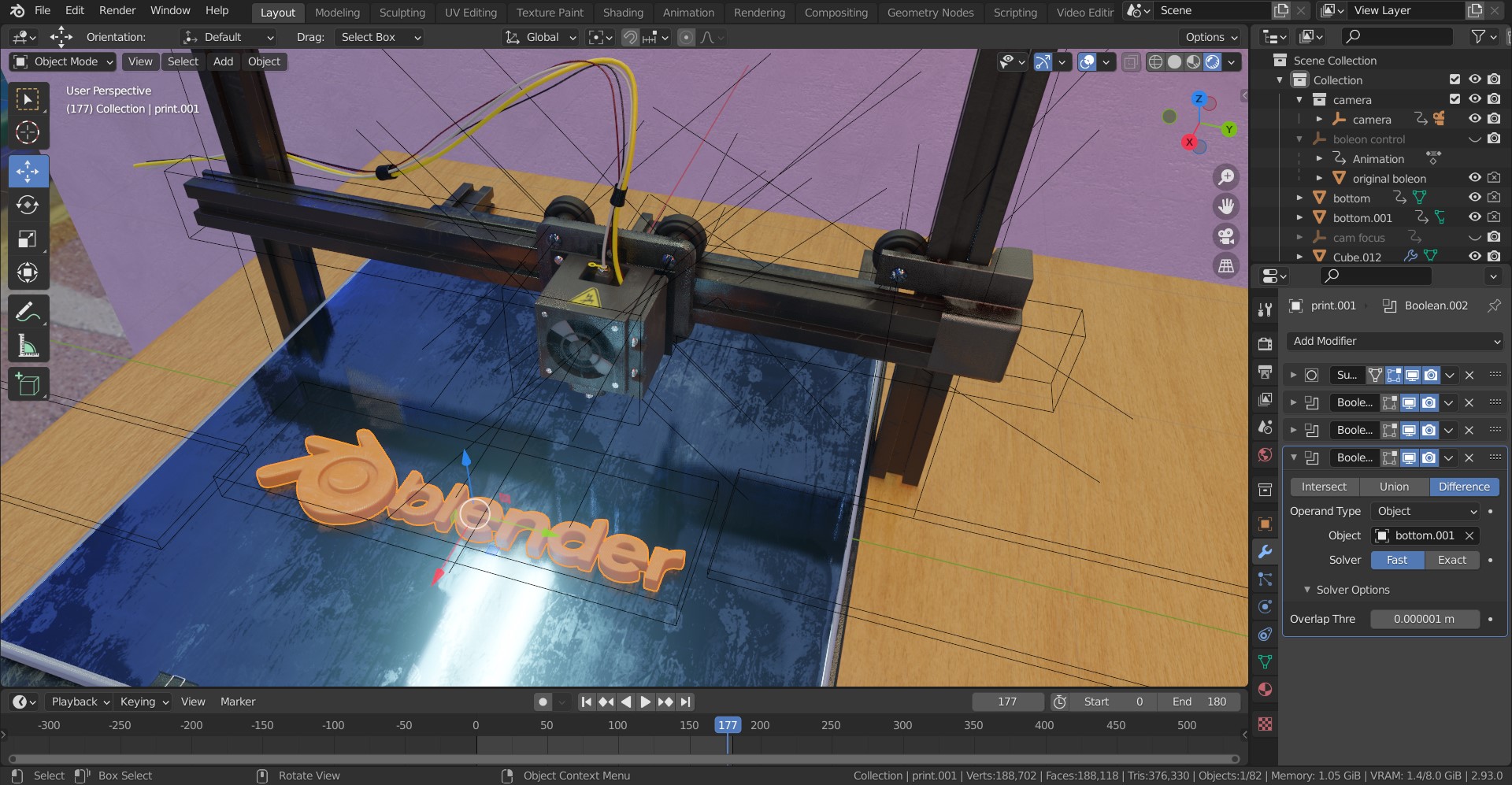Screen dimensions: 1512x785
Task: Select the Measure tool
Action: coord(28,344)
